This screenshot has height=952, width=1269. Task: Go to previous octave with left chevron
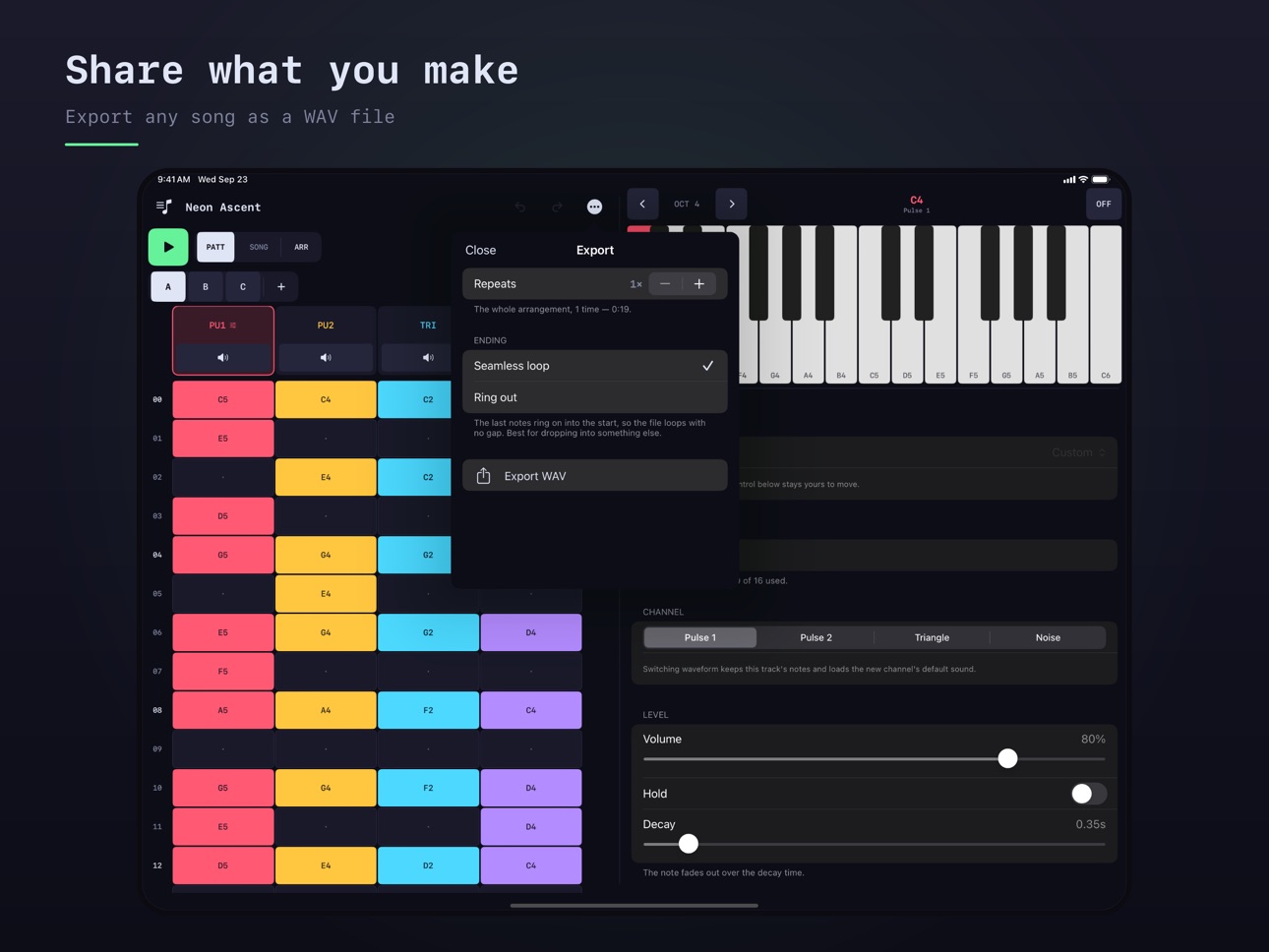[x=642, y=204]
